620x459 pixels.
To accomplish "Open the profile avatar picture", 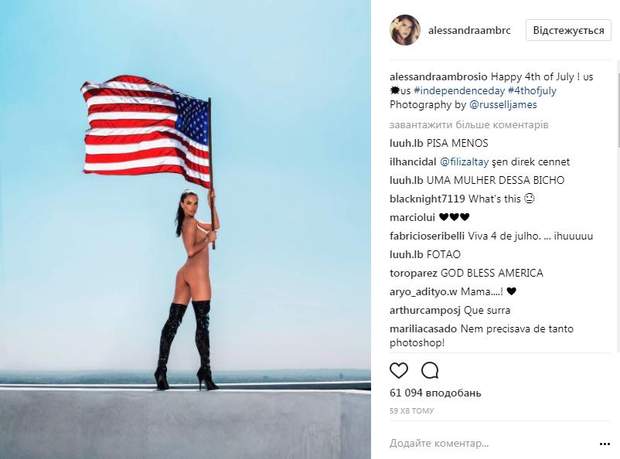I will [x=405, y=30].
